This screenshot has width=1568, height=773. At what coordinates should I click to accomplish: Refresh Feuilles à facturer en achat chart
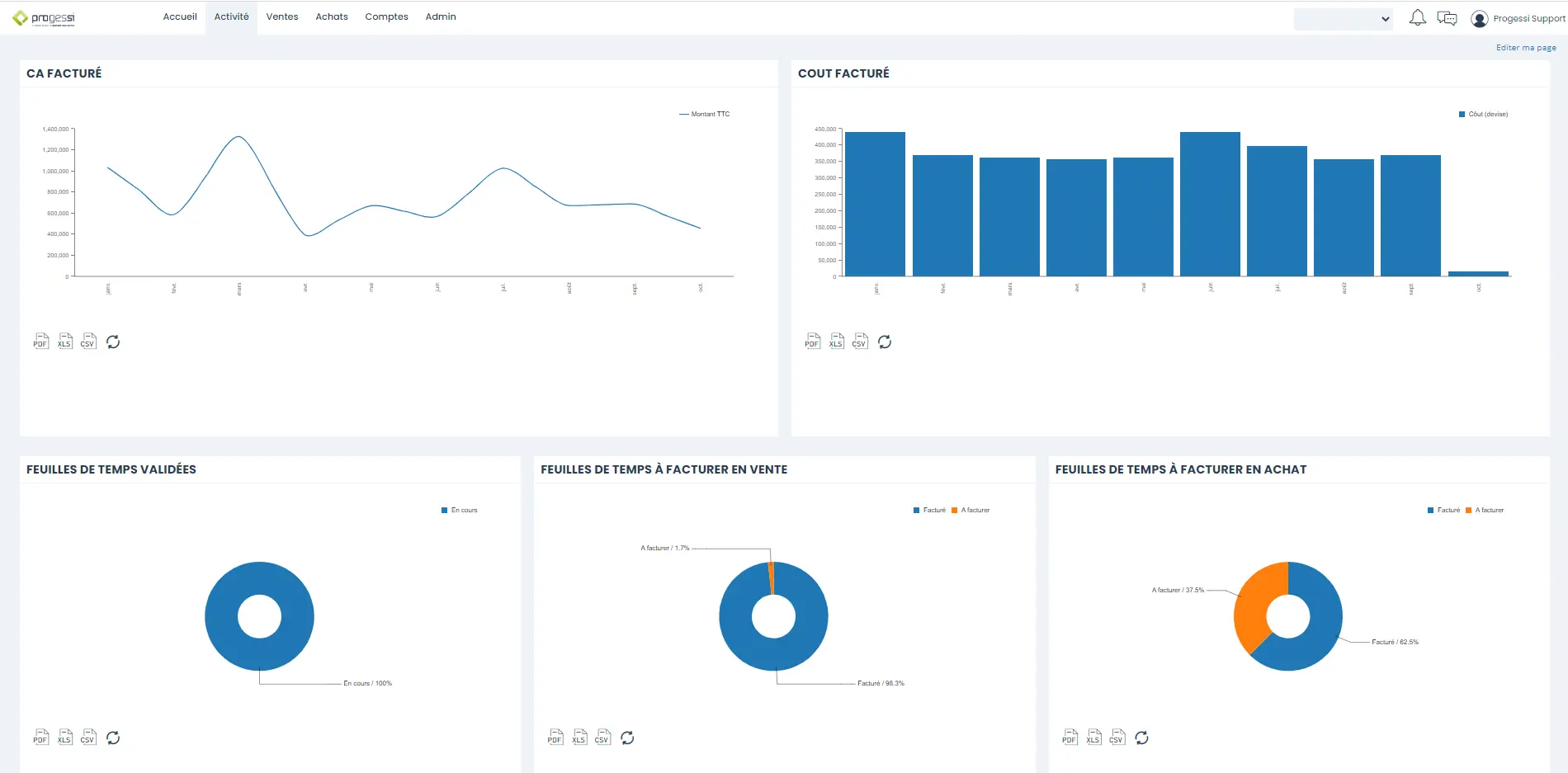pyautogui.click(x=1141, y=738)
